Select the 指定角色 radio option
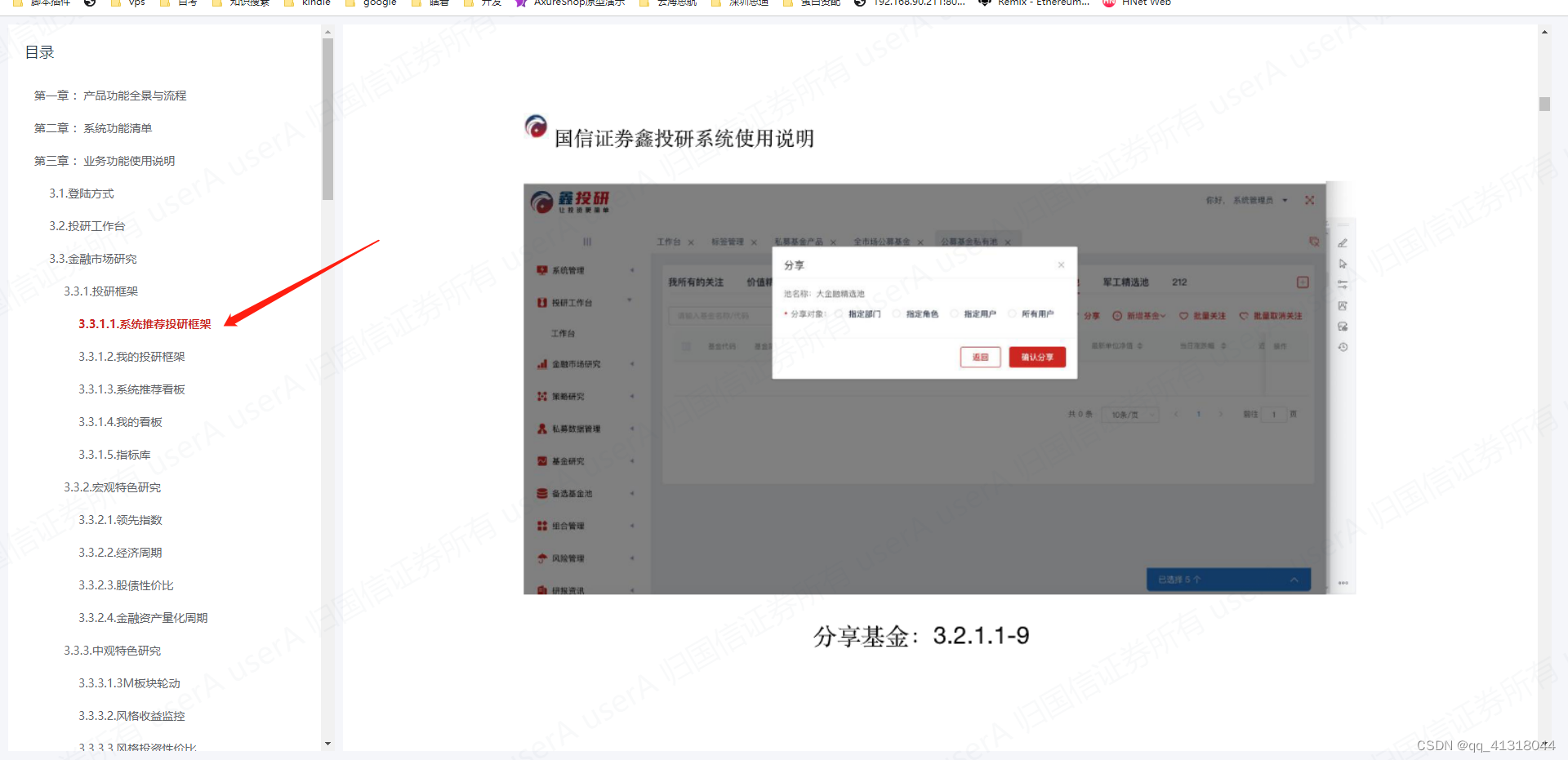 897,314
